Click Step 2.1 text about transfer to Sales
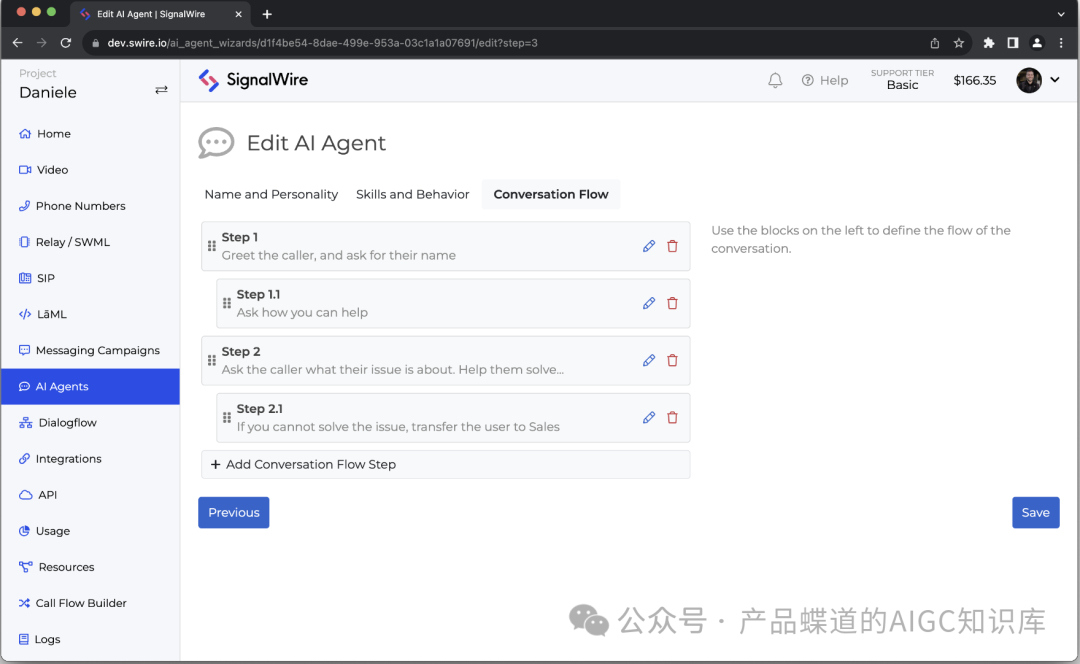This screenshot has height=664, width=1080. 398,427
